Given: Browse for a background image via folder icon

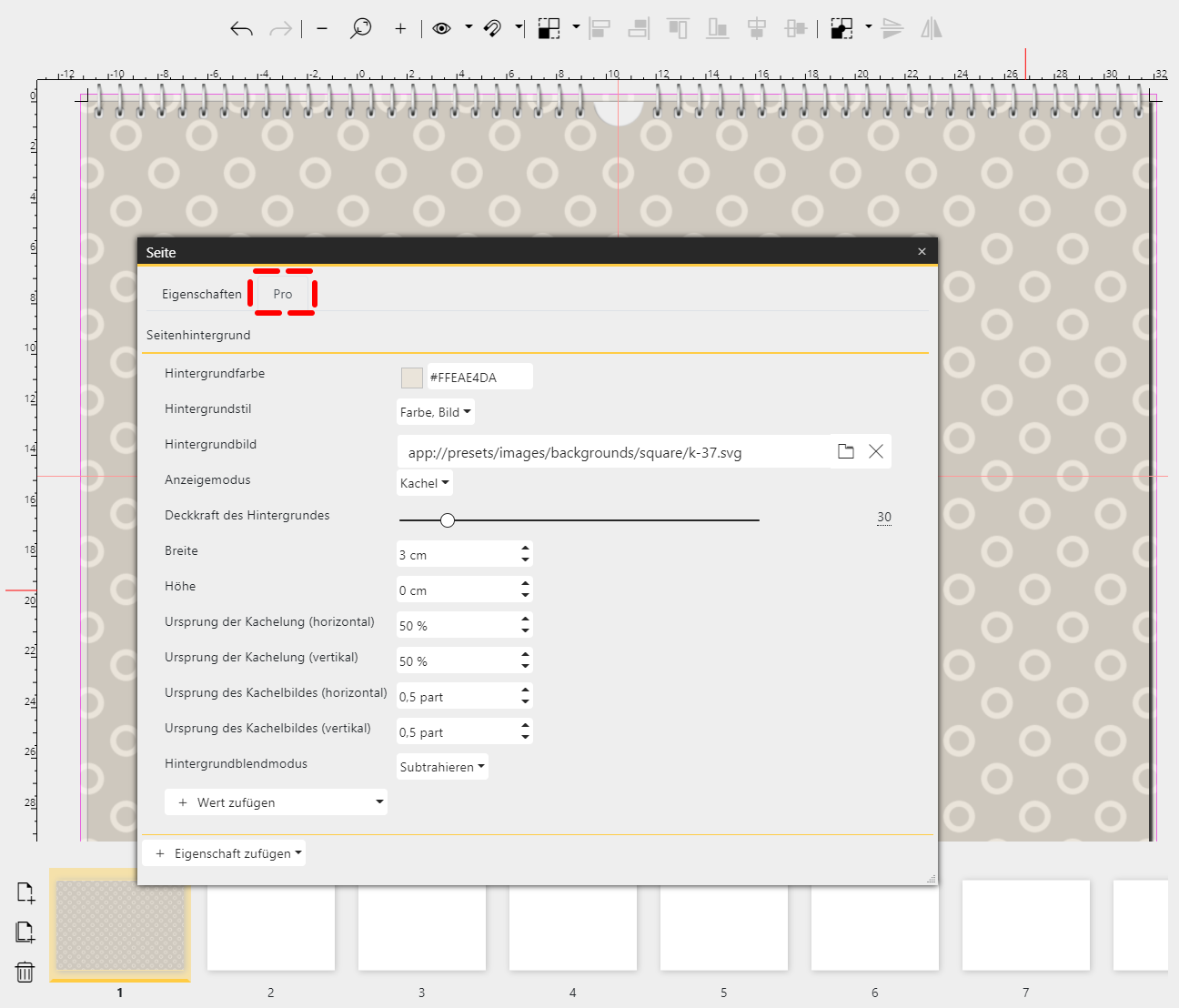Looking at the screenshot, I should 846,451.
